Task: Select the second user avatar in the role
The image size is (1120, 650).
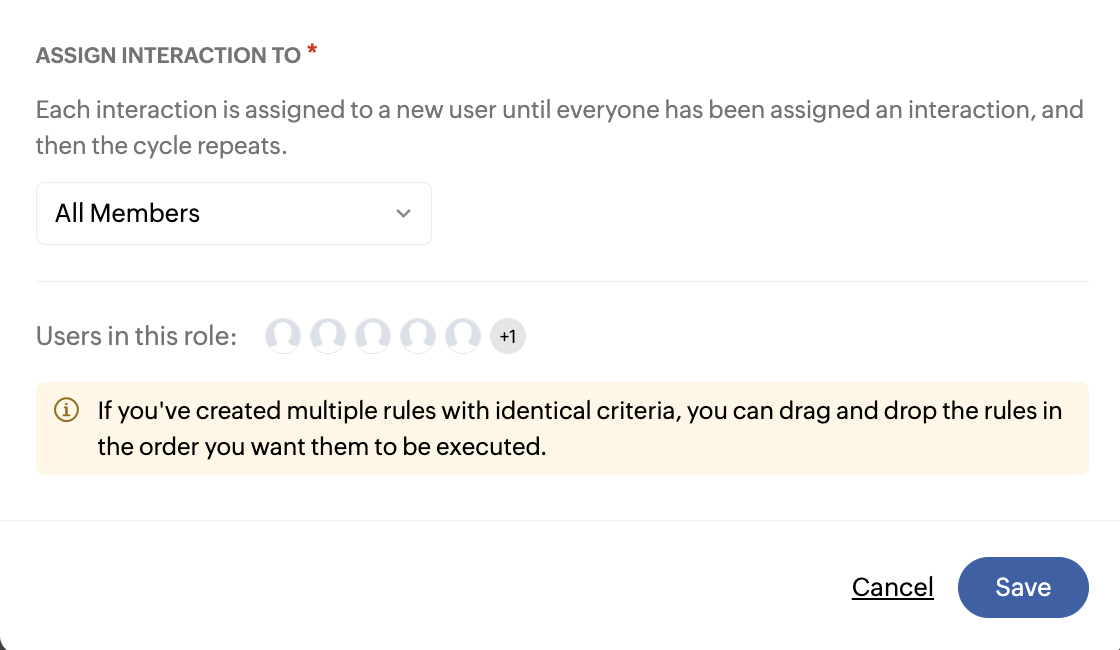Action: click(x=328, y=336)
